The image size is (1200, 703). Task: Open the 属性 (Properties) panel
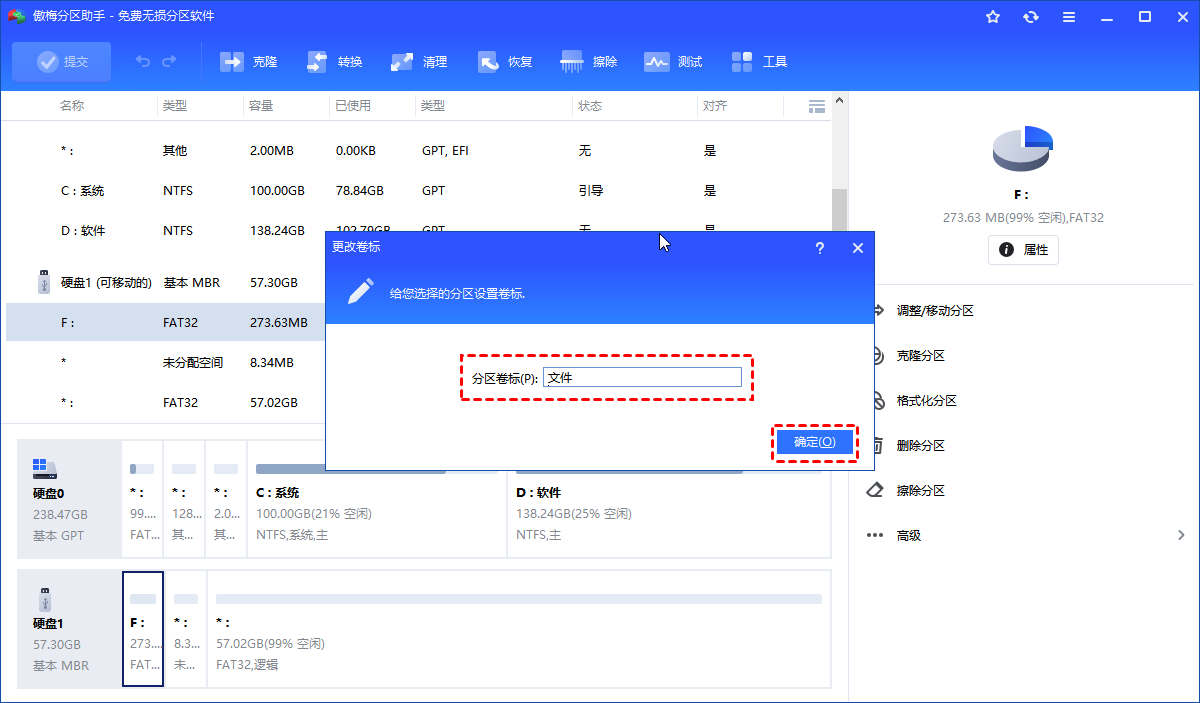point(1022,250)
